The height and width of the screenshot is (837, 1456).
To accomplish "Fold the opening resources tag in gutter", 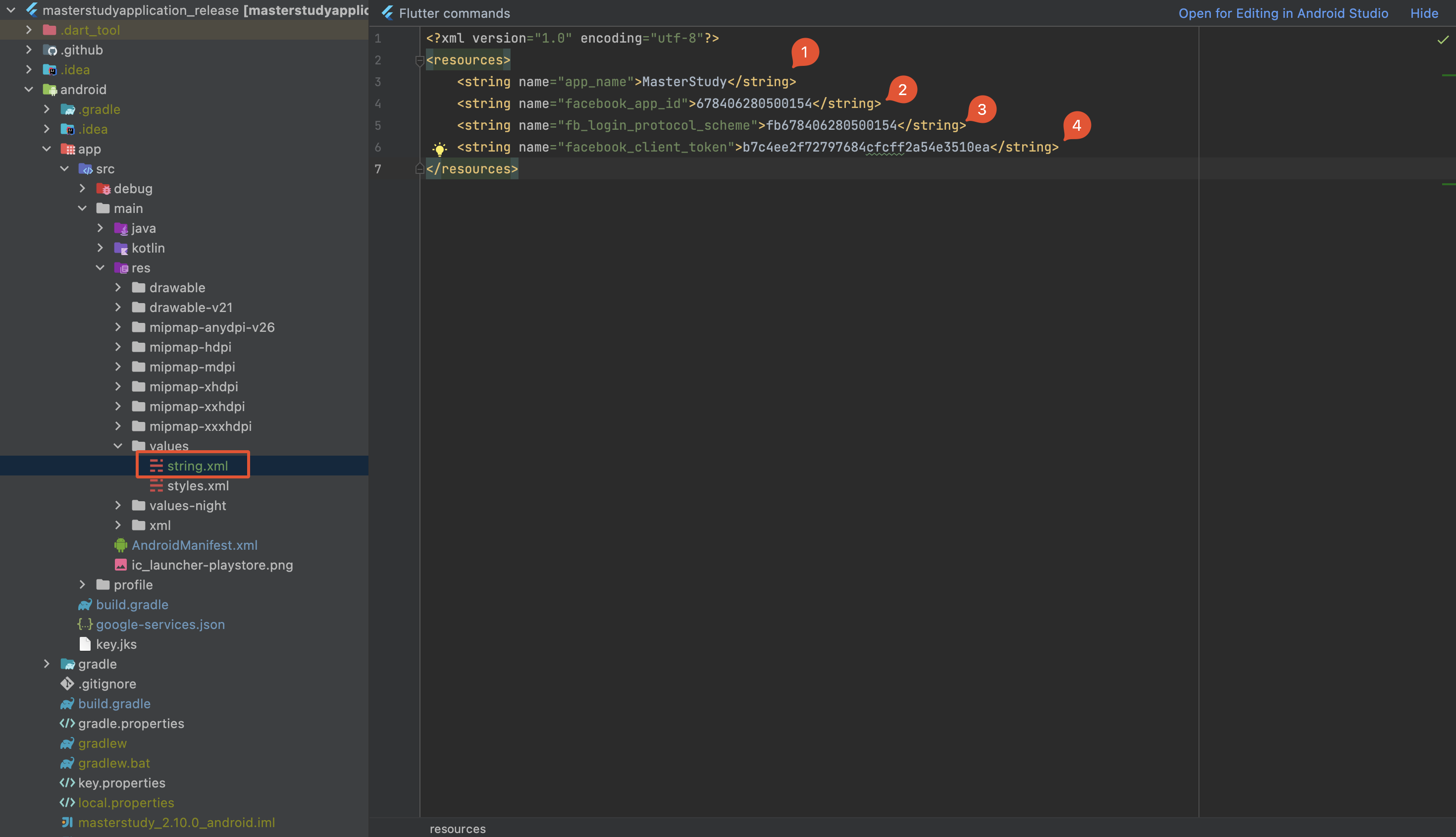I will click(419, 60).
